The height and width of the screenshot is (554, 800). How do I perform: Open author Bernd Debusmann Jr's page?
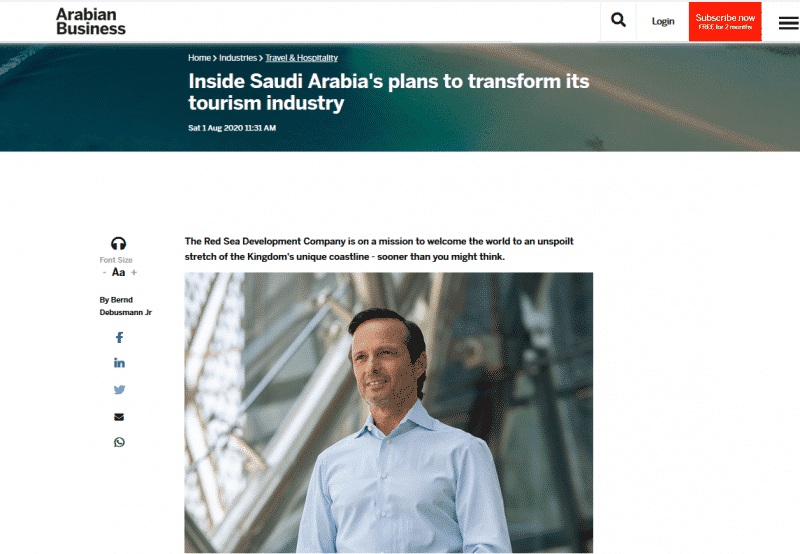click(126, 306)
